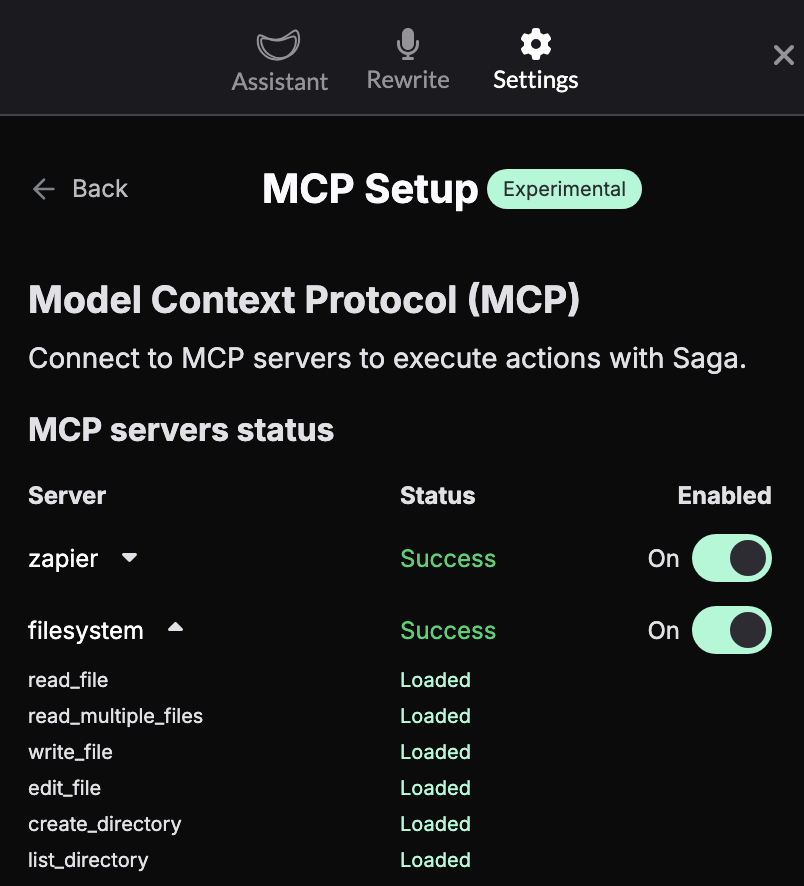
Task: Click the Loaded status beside read_file
Action: [x=435, y=679]
